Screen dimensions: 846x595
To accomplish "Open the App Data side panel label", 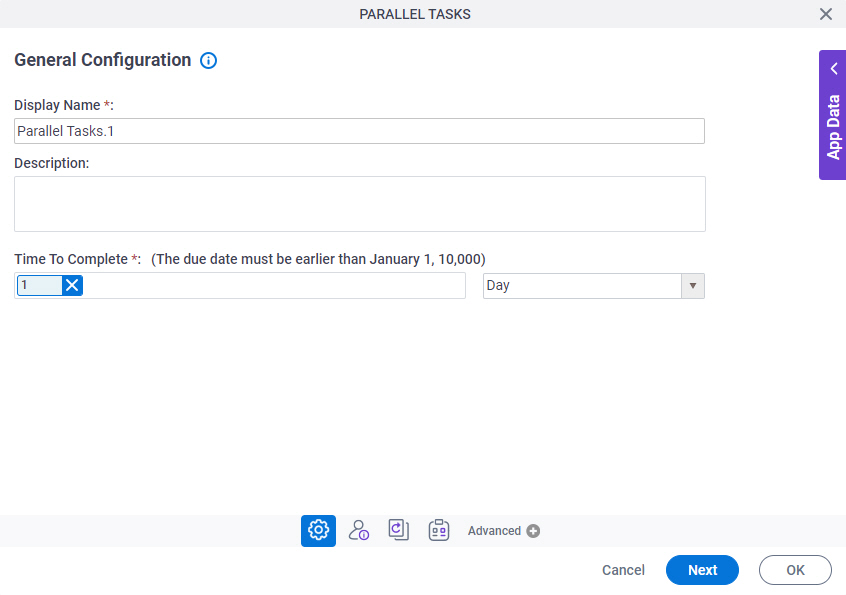I will (834, 127).
